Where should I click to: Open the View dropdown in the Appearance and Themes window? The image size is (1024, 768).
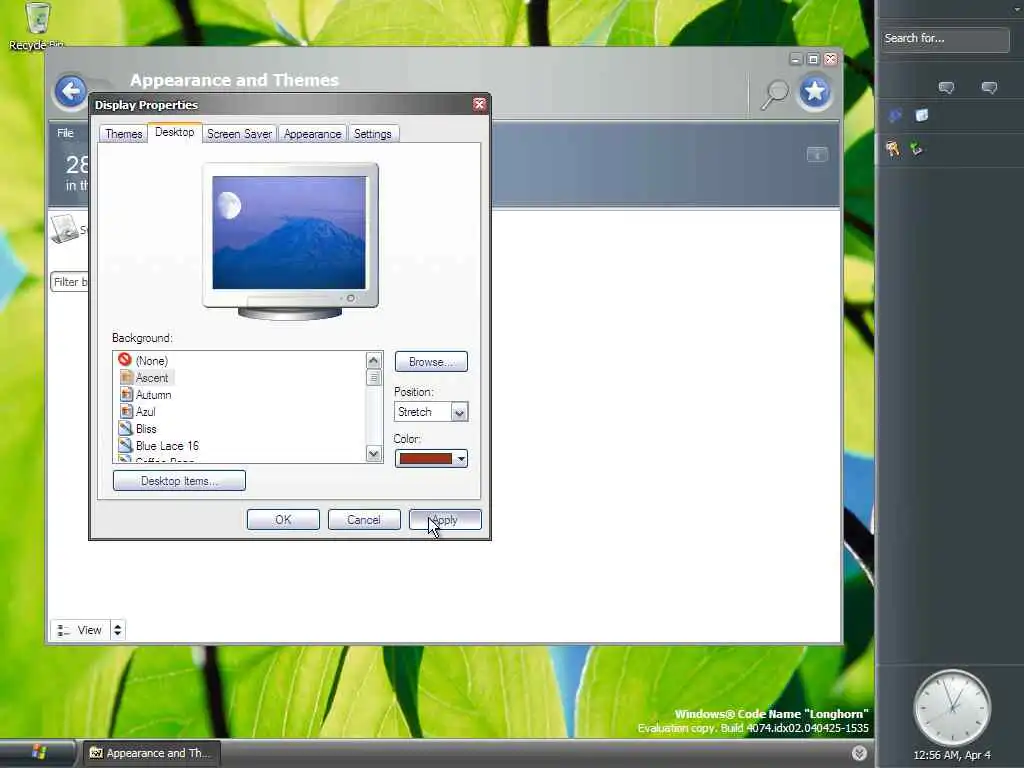[80, 630]
